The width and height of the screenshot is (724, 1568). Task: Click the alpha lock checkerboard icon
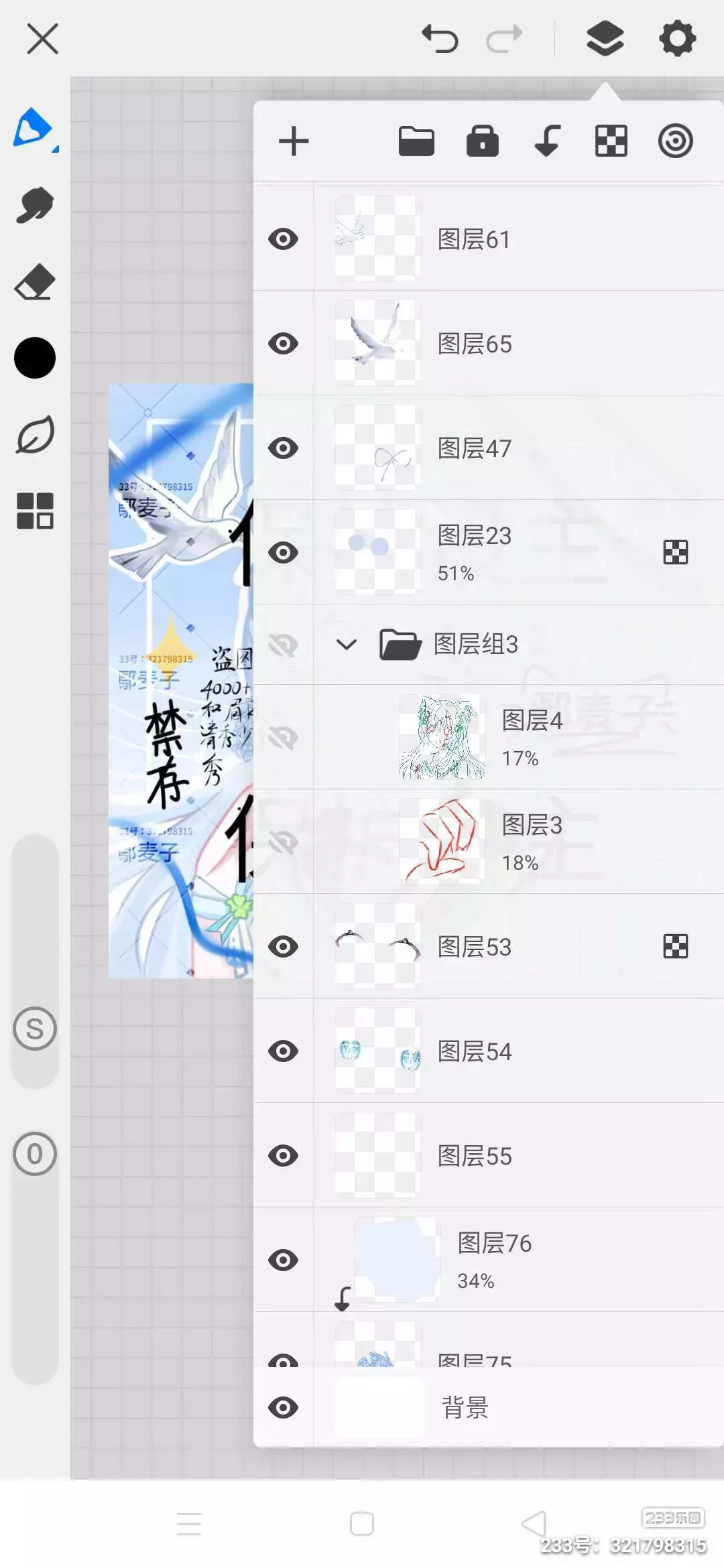click(x=611, y=141)
